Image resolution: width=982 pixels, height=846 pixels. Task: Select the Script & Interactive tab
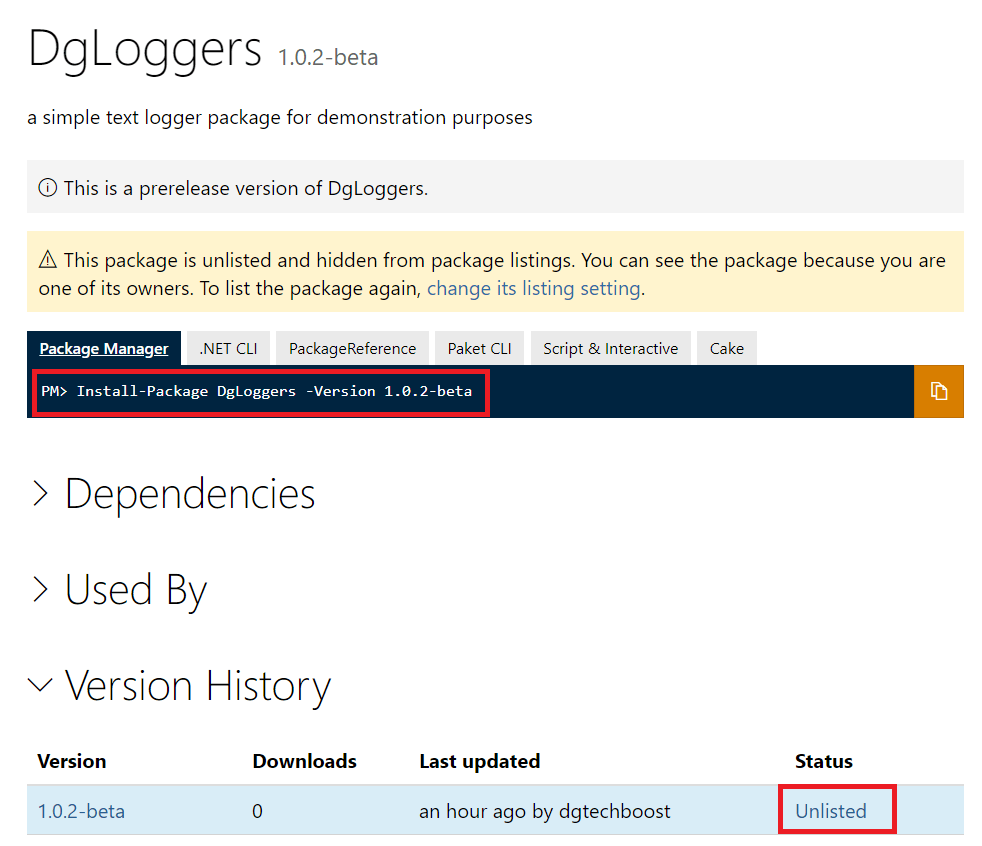click(610, 348)
